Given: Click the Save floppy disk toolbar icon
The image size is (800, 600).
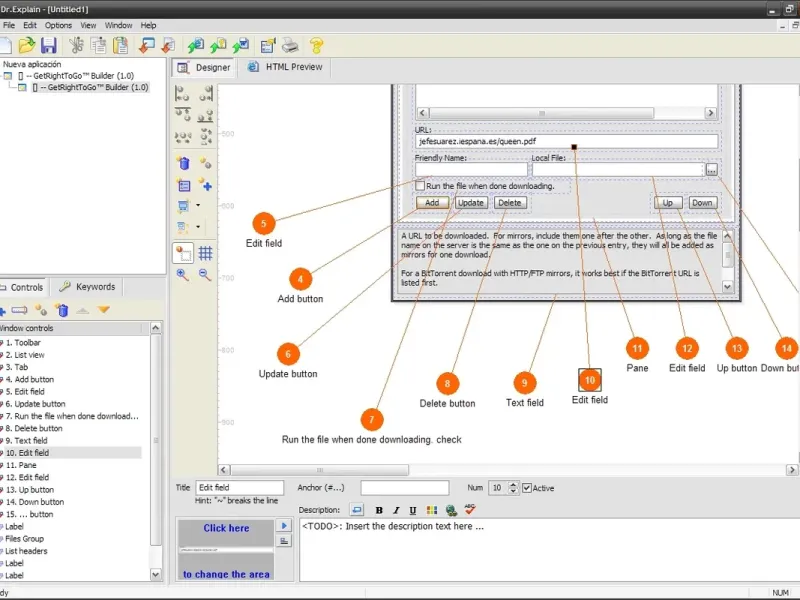Looking at the screenshot, I should pyautogui.click(x=48, y=45).
